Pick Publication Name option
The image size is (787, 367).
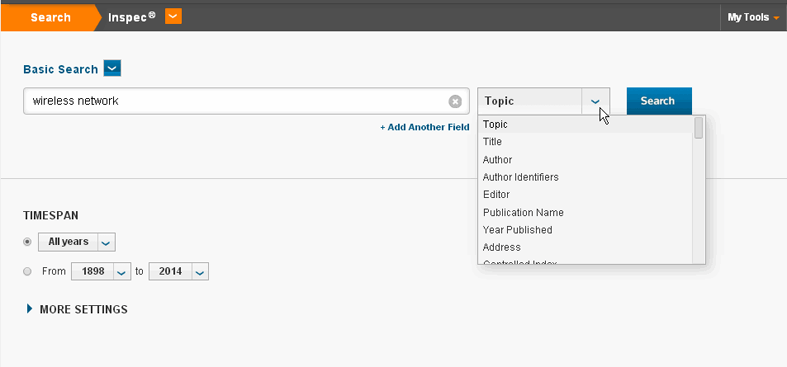(x=586, y=212)
